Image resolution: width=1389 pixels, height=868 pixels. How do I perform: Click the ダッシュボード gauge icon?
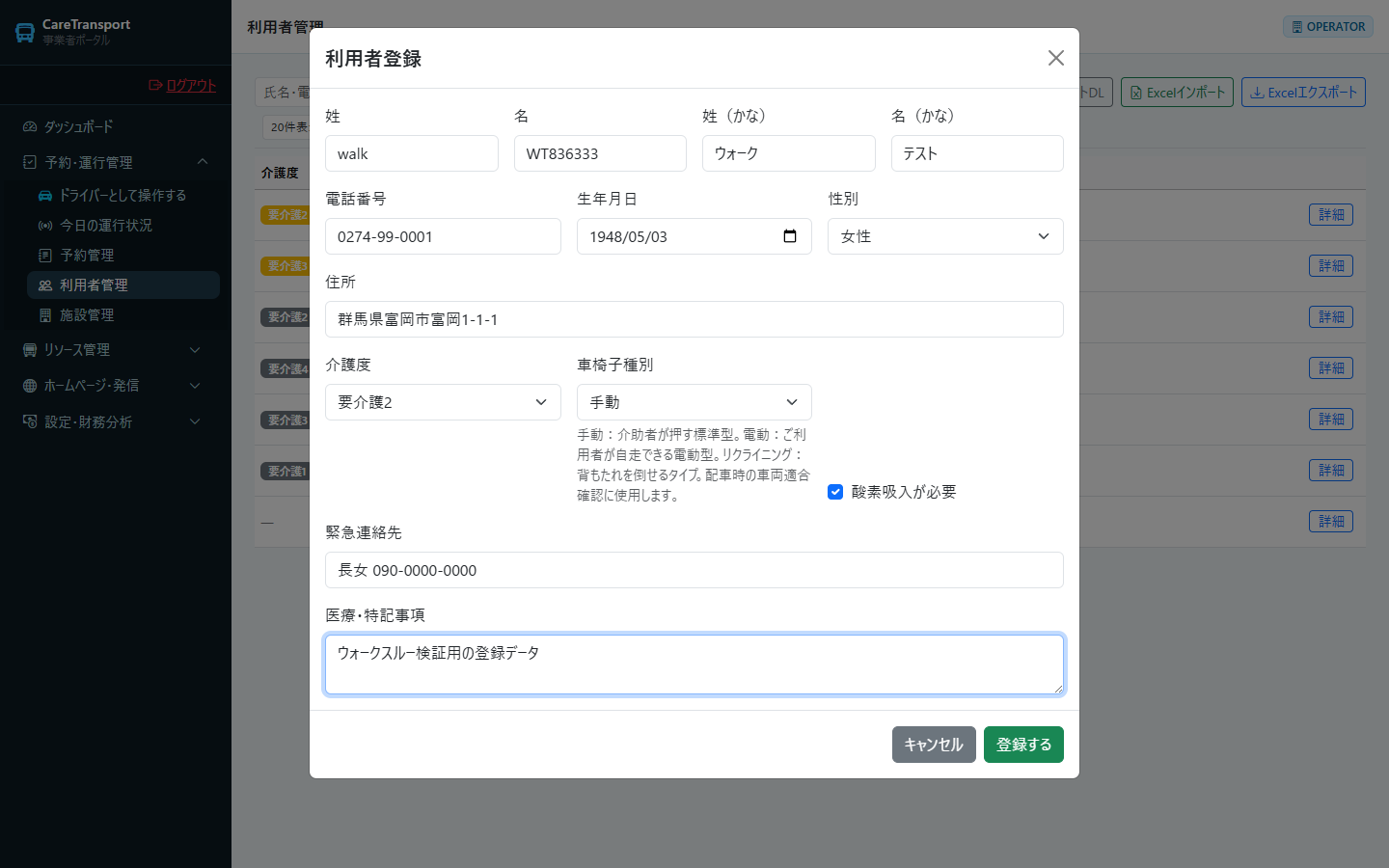pyautogui.click(x=30, y=126)
